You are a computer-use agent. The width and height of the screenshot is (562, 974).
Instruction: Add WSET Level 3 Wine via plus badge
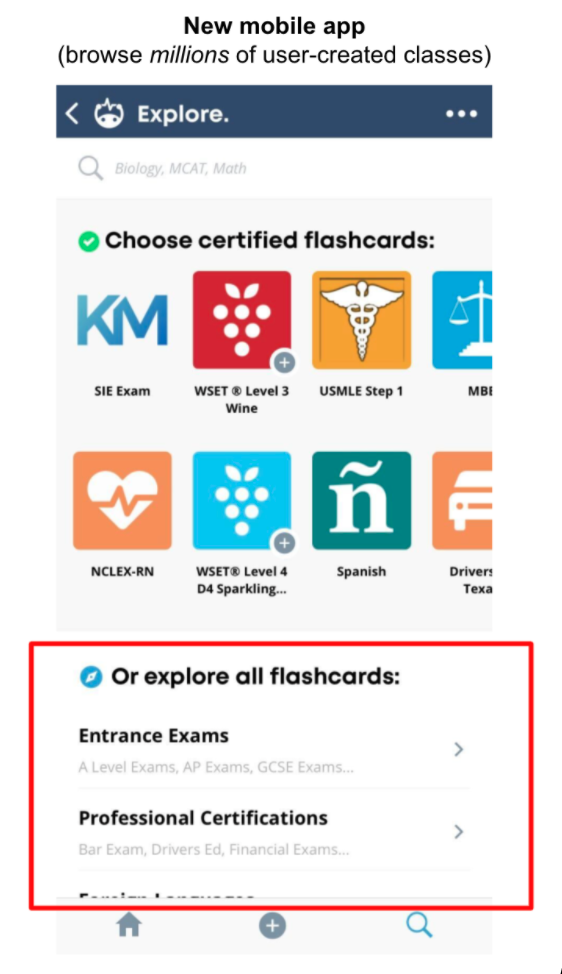point(284,362)
